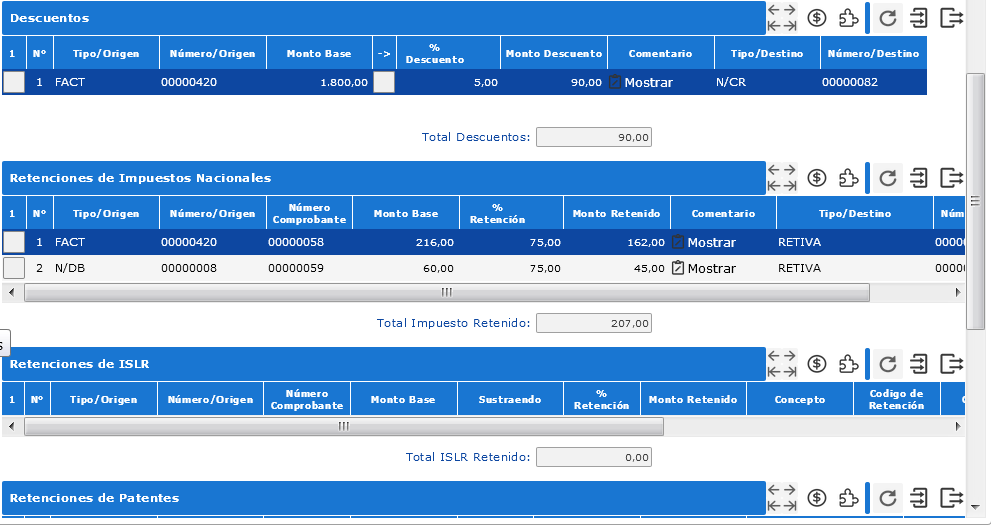
Task: Click the enter-arrow icon in Retenciones de ISLR header
Action: [919, 364]
